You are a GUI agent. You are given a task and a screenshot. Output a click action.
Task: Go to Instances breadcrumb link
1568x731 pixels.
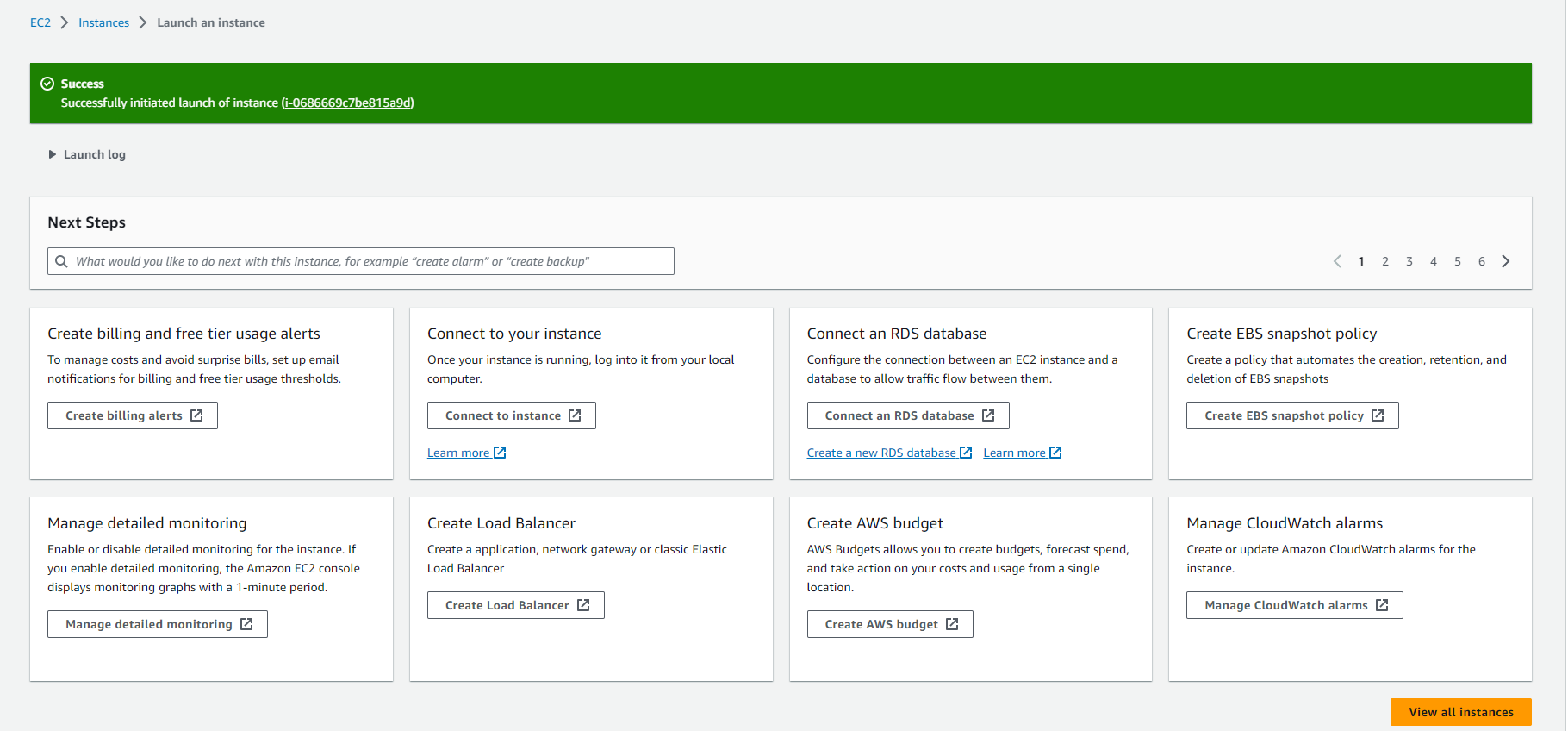pyautogui.click(x=103, y=22)
